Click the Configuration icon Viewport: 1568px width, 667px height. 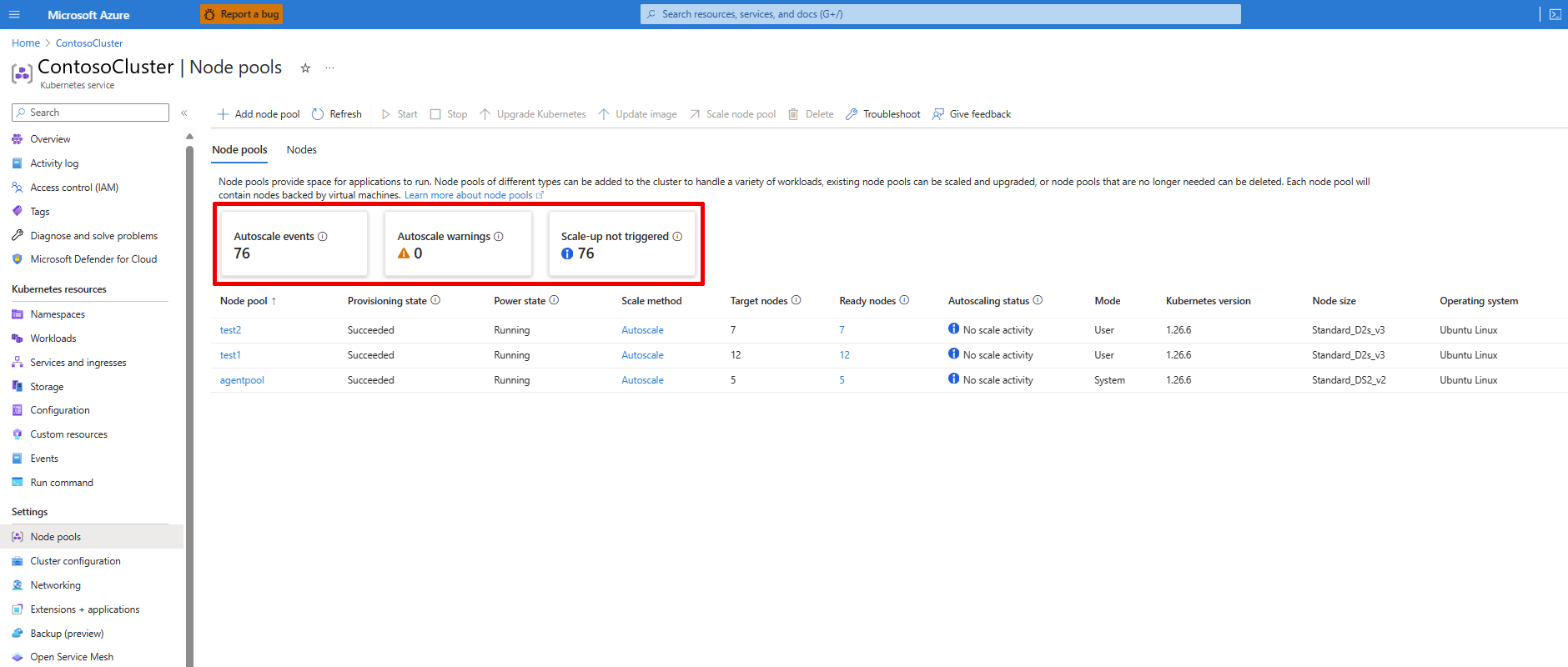(x=18, y=410)
